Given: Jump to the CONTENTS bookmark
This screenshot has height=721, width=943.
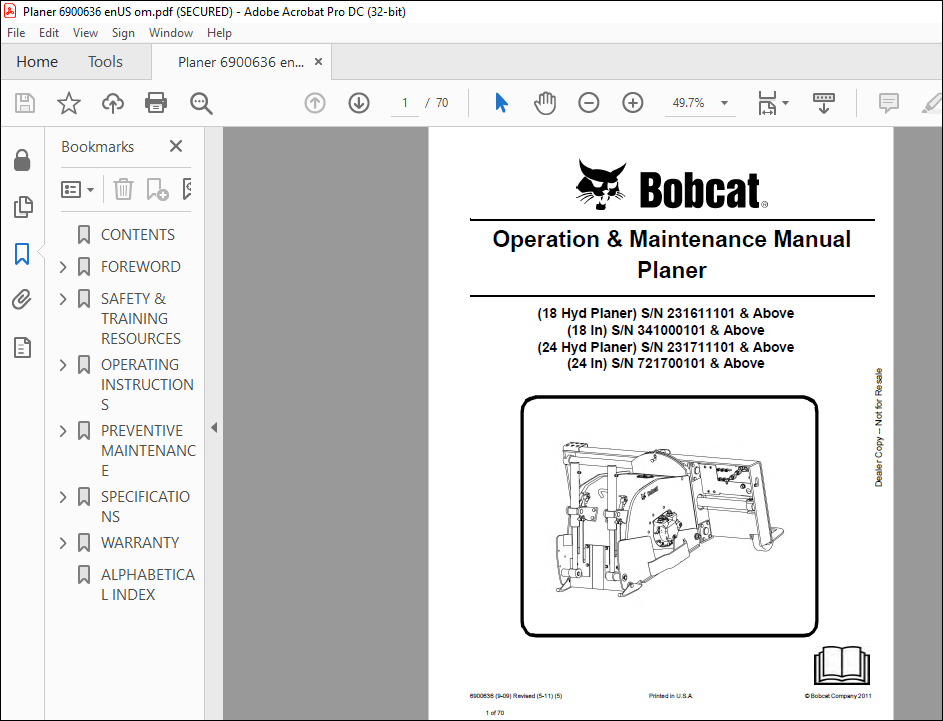Looking at the screenshot, I should 138,235.
